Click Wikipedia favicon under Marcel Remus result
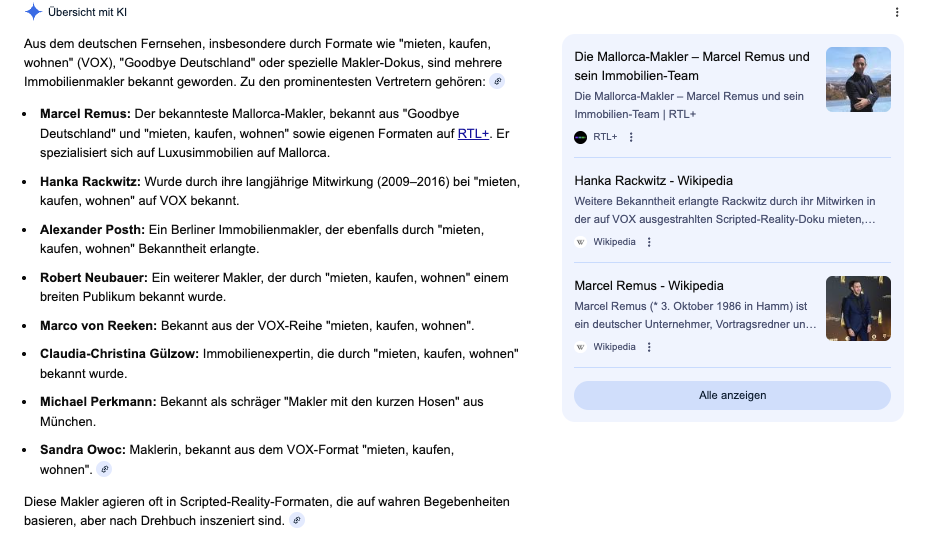The height and width of the screenshot is (541, 925). coord(581,347)
